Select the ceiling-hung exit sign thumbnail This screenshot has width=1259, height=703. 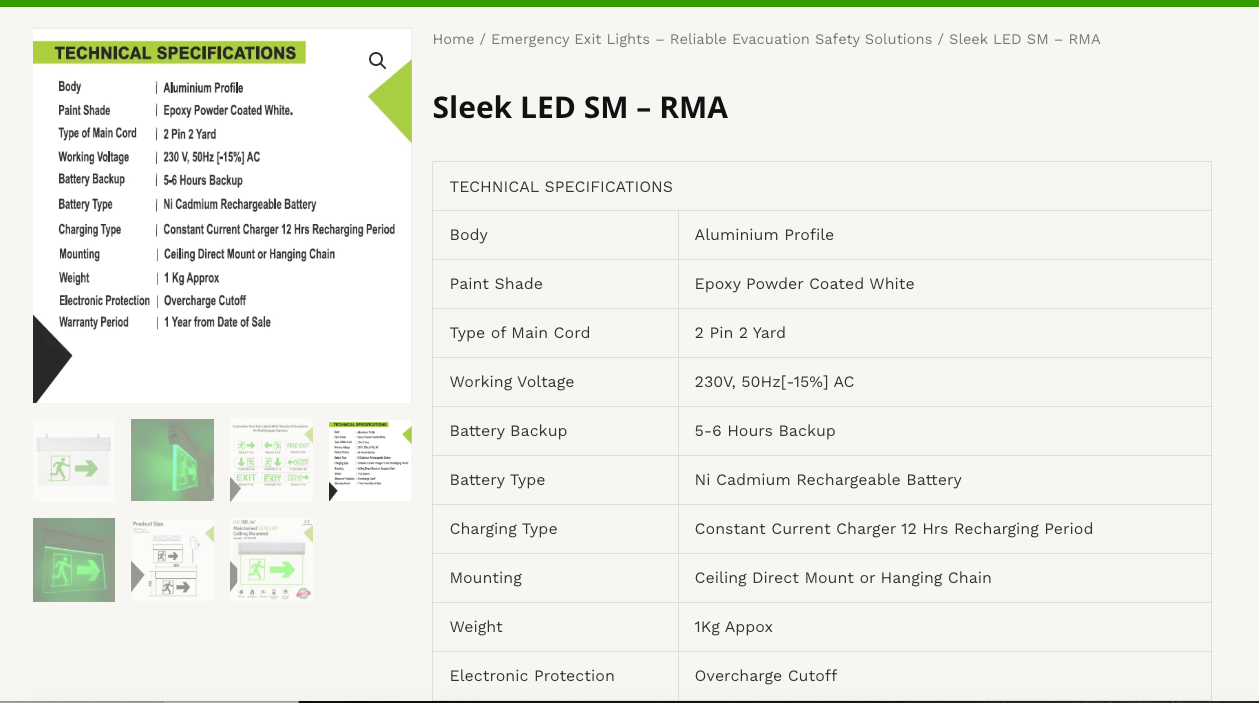pyautogui.click(x=74, y=460)
